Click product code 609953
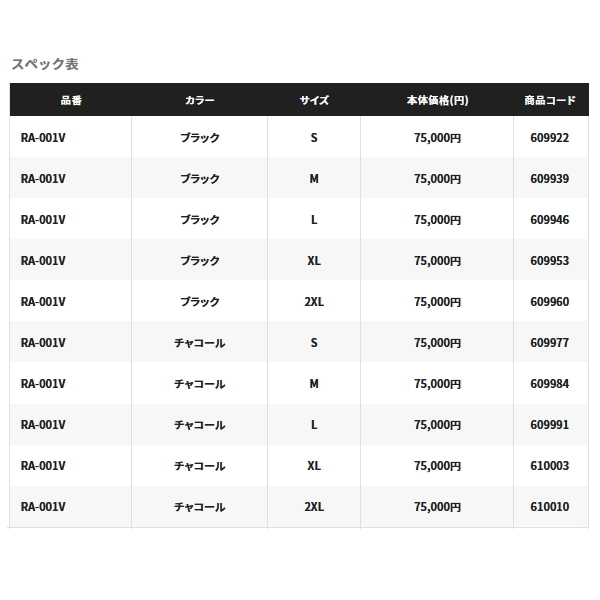Image resolution: width=600 pixels, height=600 pixels. (x=549, y=261)
